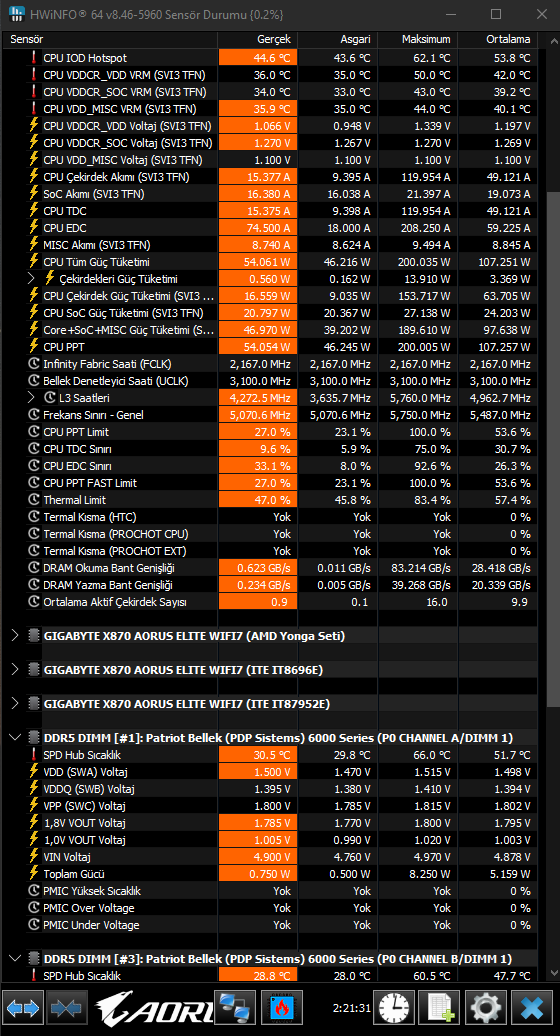Click thermometer icon beside CPU IOD Hotspot

click(34, 58)
